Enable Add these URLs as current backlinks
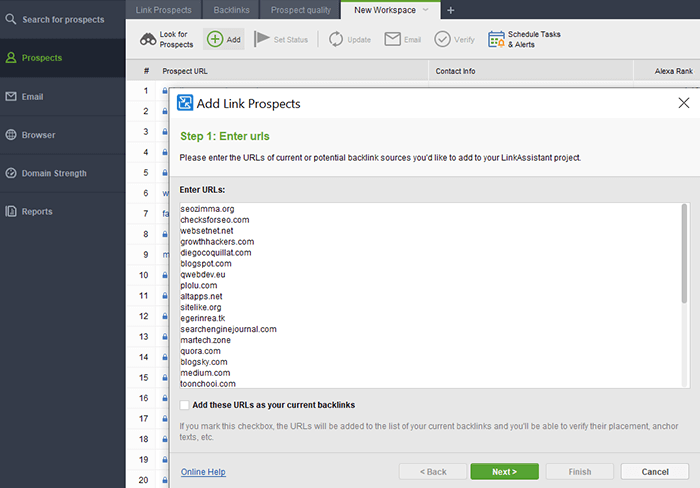Screen dimensions: 700x488 pos(184,405)
